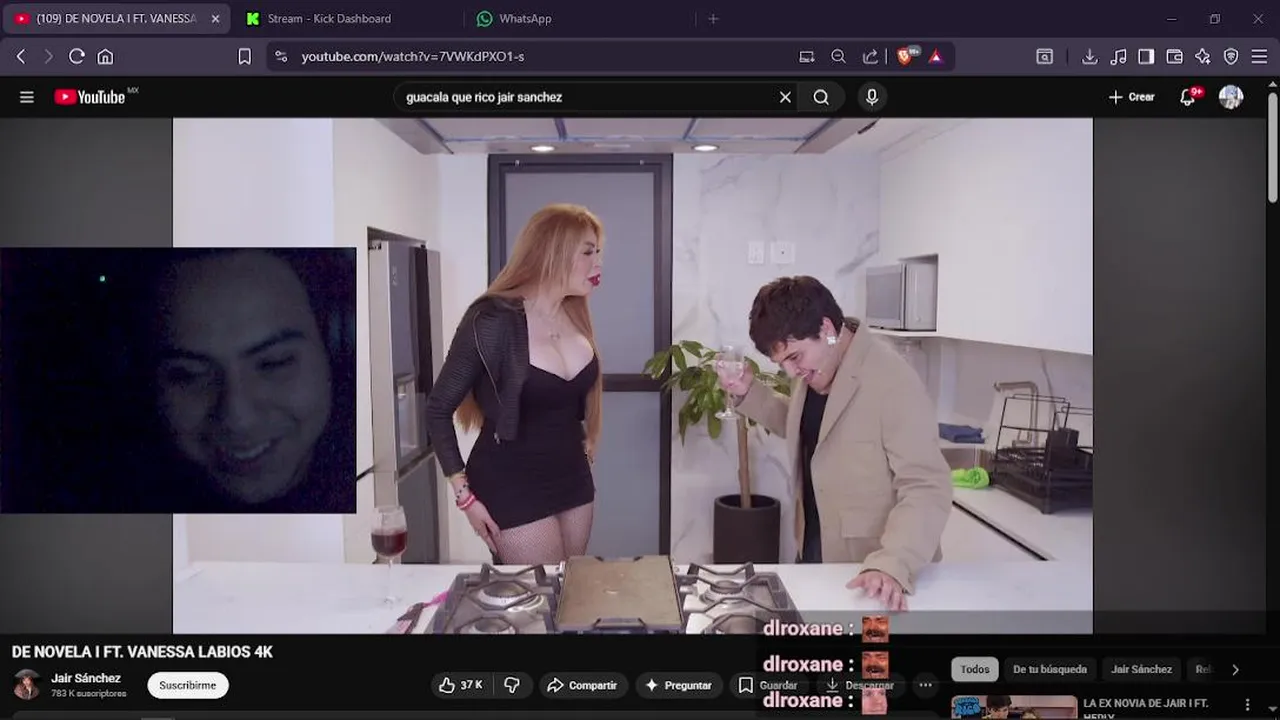Open the music note playlist icon
The width and height of the screenshot is (1280, 720).
1119,57
